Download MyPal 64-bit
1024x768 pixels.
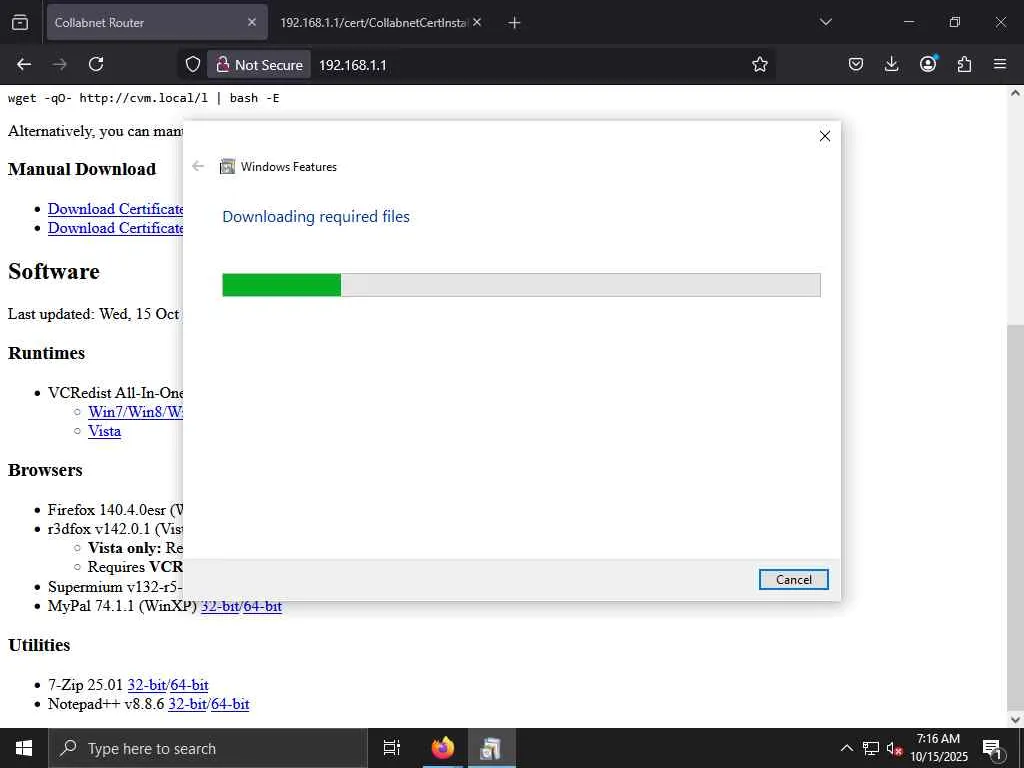pos(263,606)
